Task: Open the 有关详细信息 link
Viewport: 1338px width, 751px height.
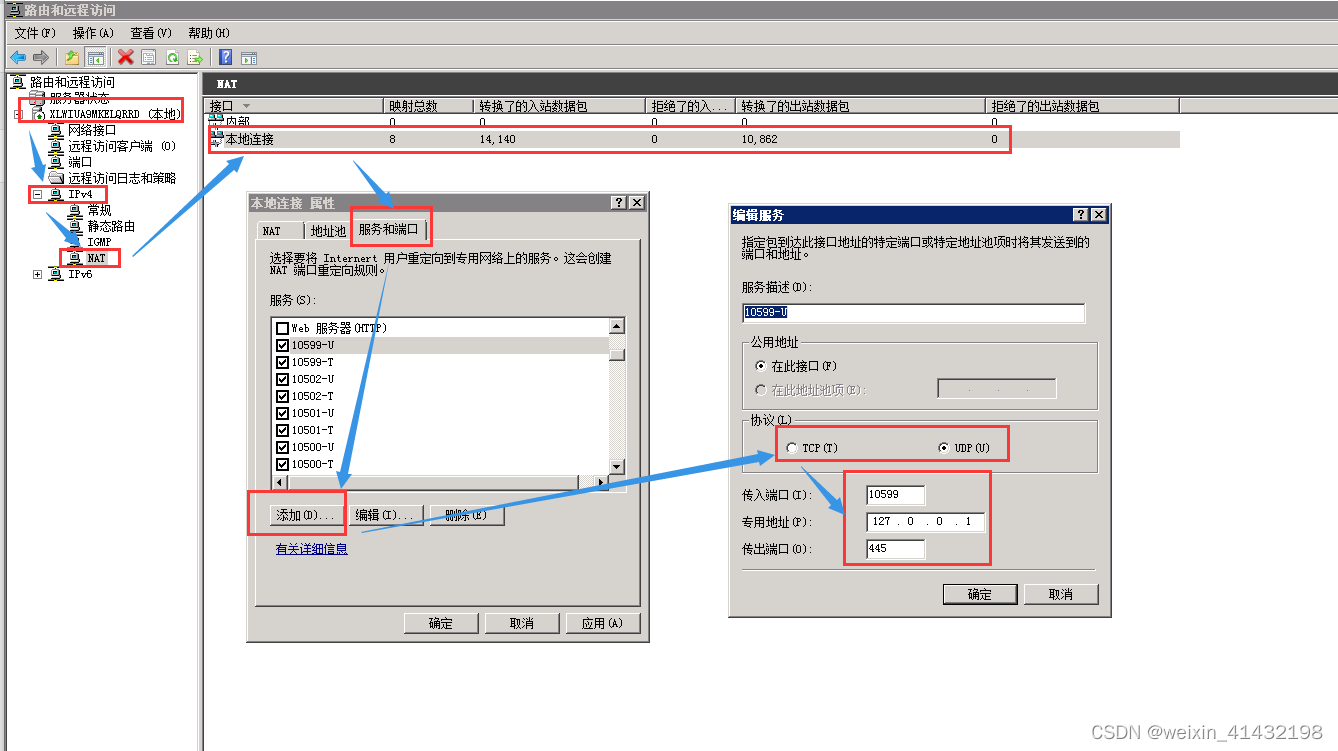Action: click(312, 549)
